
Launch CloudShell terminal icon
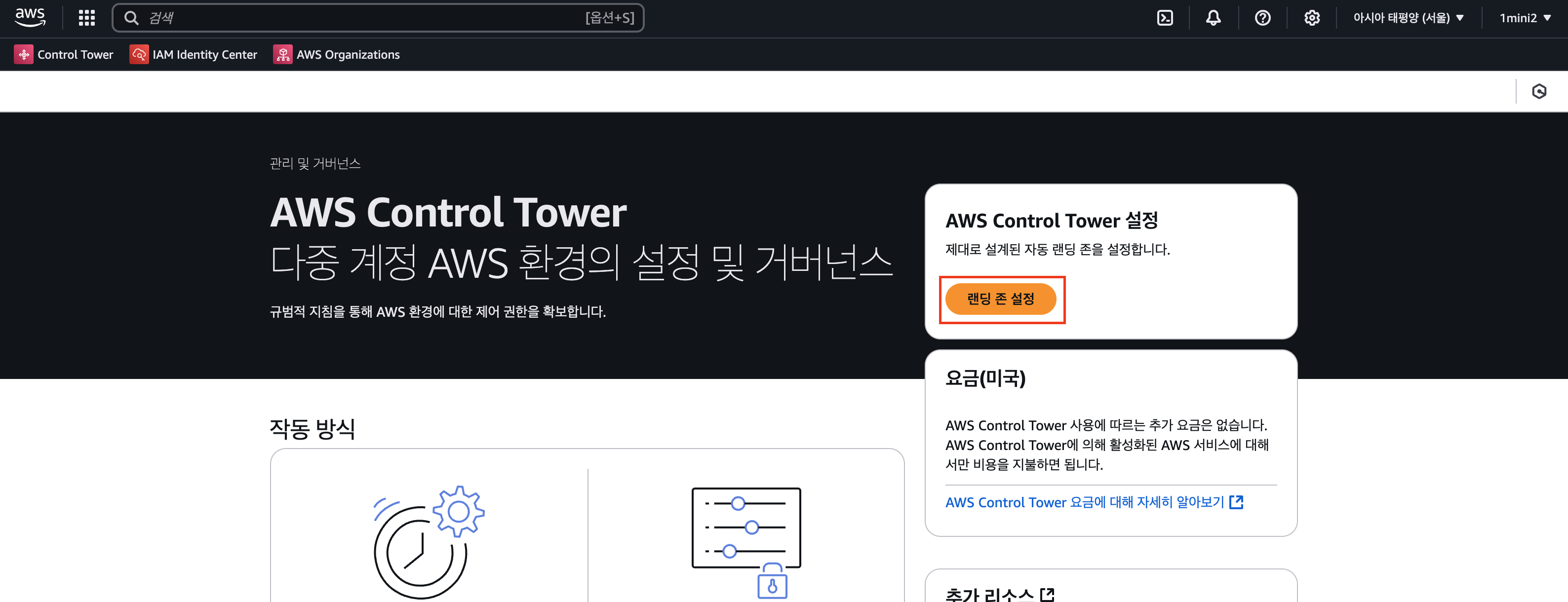(1165, 18)
